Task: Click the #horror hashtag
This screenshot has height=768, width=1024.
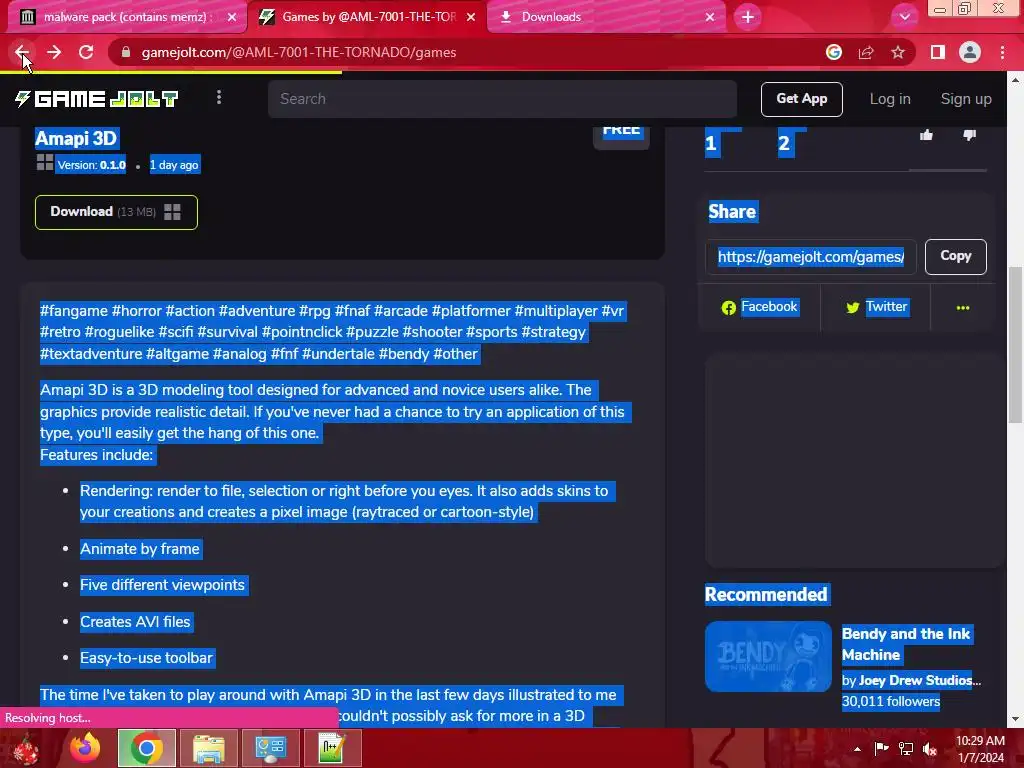Action: (x=136, y=311)
